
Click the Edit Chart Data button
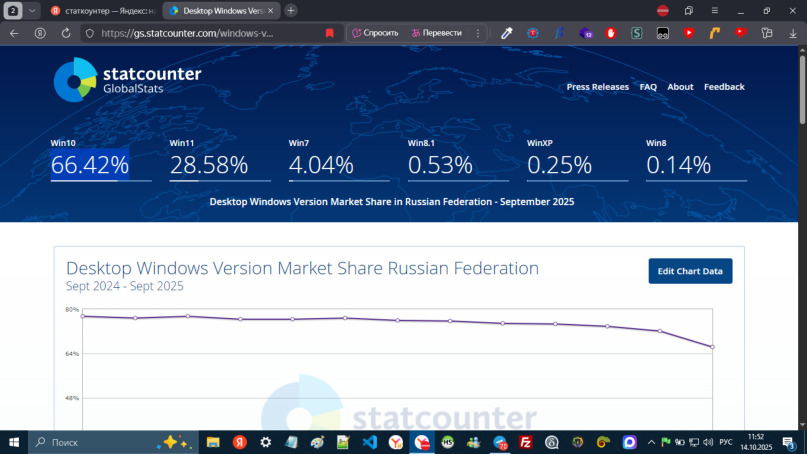click(690, 271)
